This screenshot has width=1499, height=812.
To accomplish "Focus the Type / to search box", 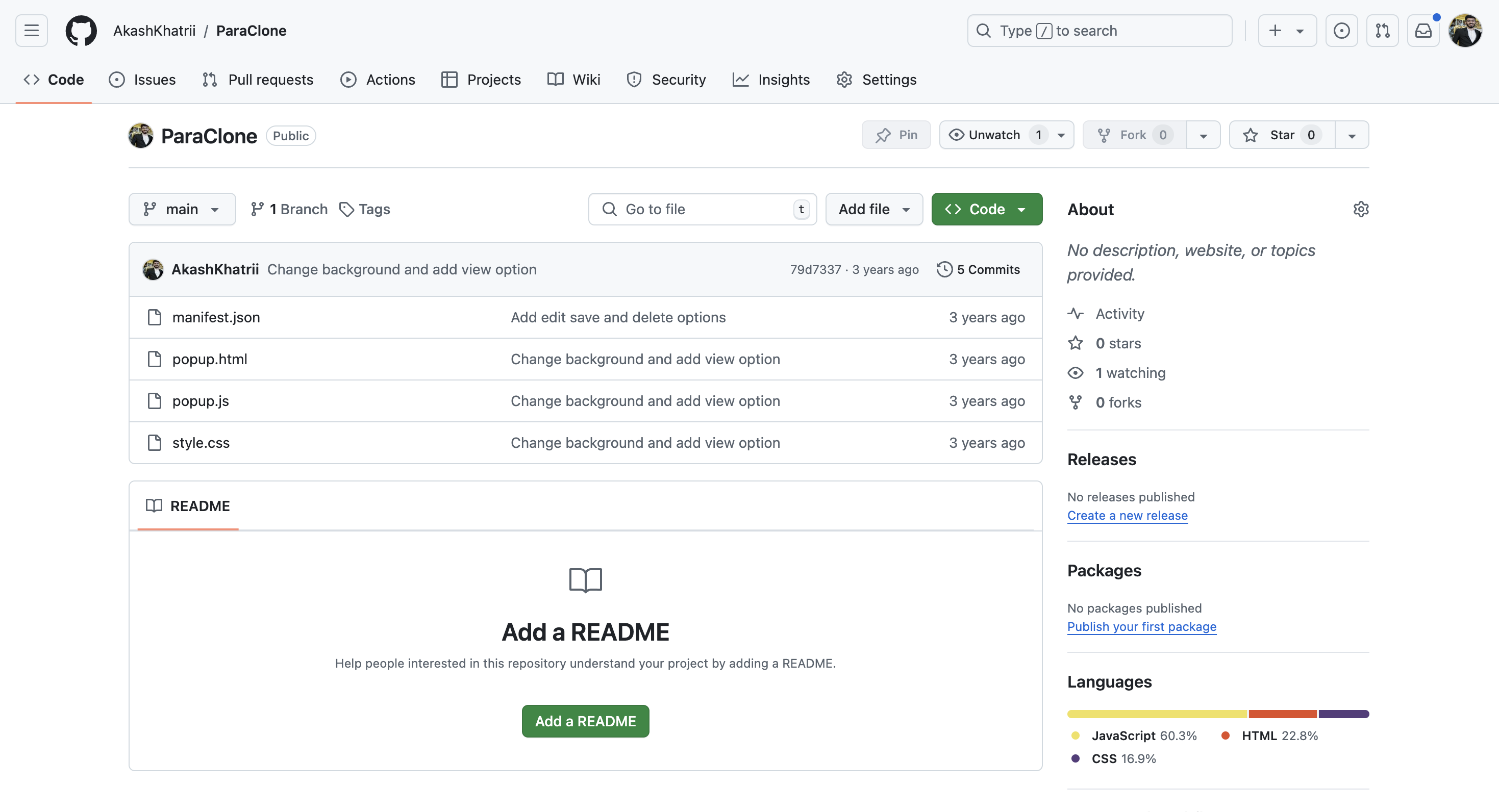I will point(1099,30).
